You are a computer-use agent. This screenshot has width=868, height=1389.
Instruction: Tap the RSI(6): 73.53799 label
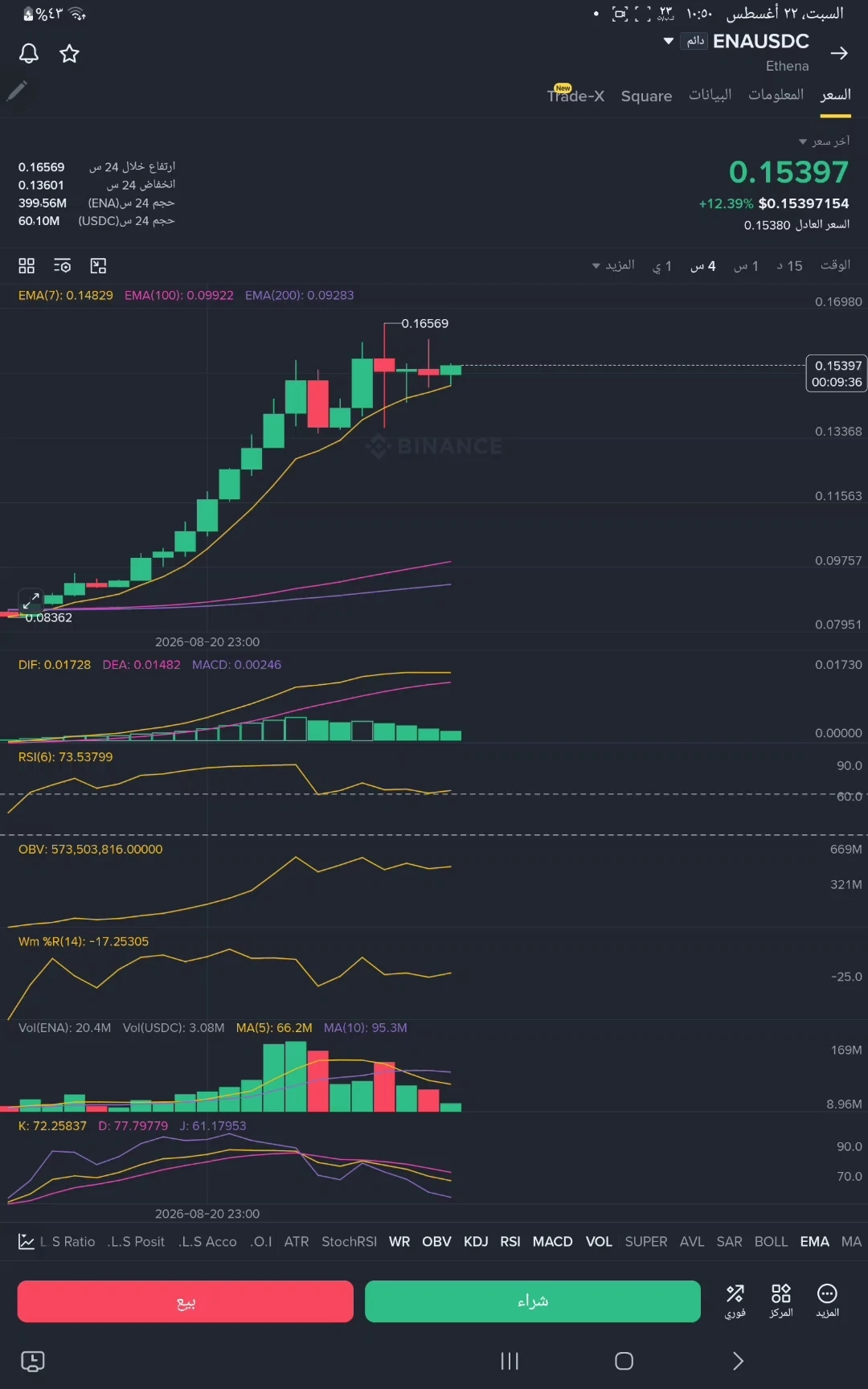pos(66,757)
